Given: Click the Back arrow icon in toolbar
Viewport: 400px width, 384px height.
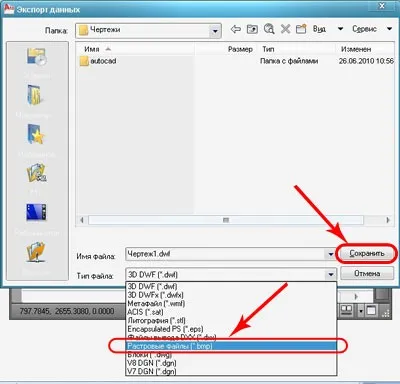Looking at the screenshot, I should 236,29.
